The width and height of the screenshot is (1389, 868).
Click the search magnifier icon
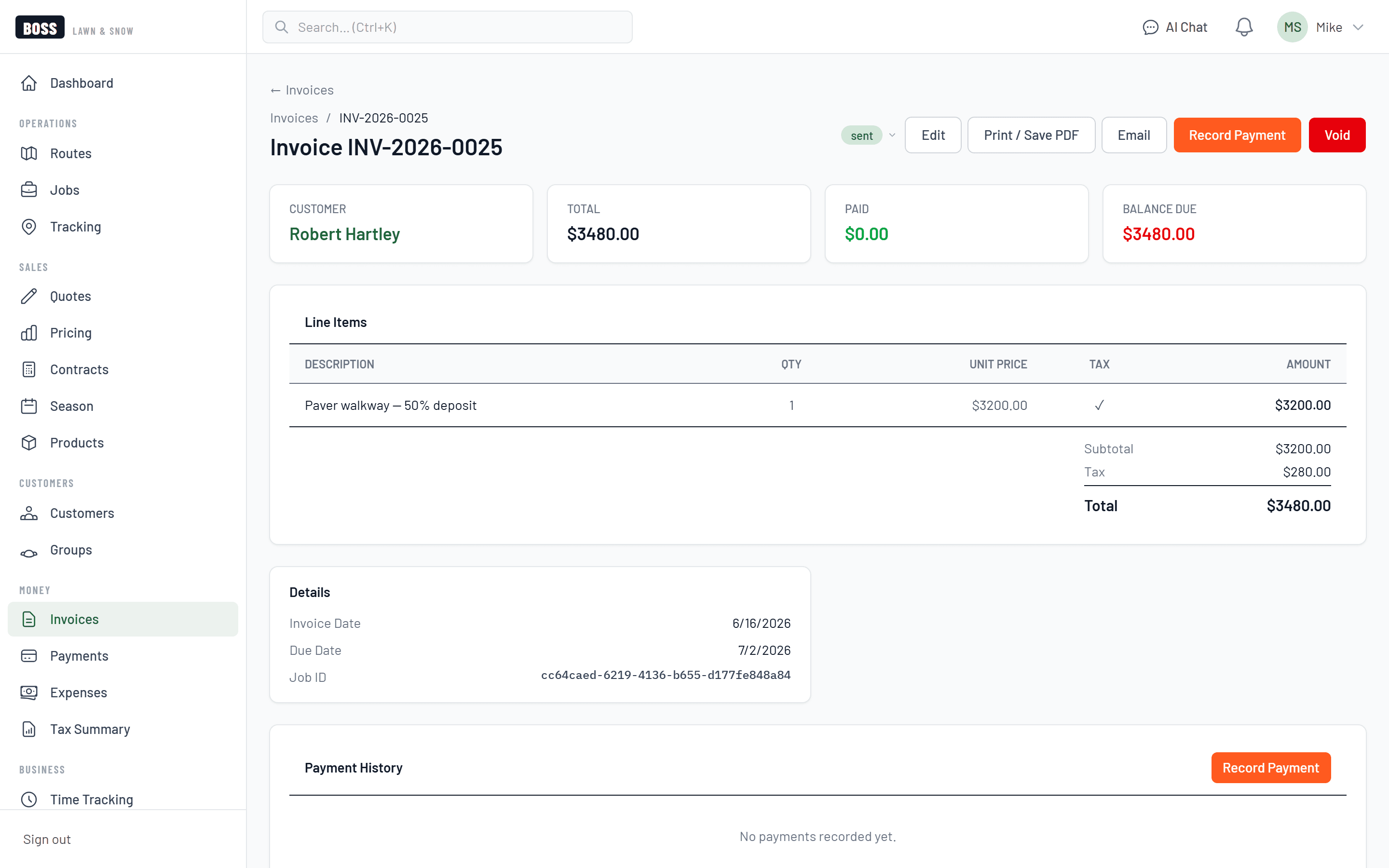pos(281,27)
